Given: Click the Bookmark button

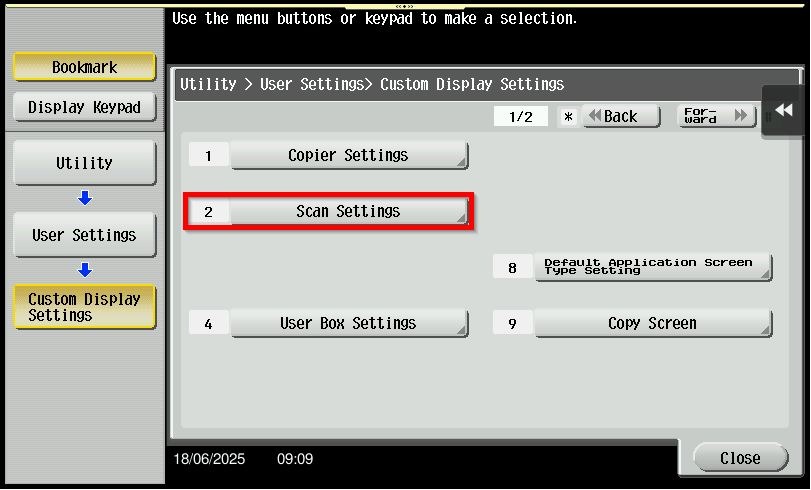Looking at the screenshot, I should [x=84, y=68].
